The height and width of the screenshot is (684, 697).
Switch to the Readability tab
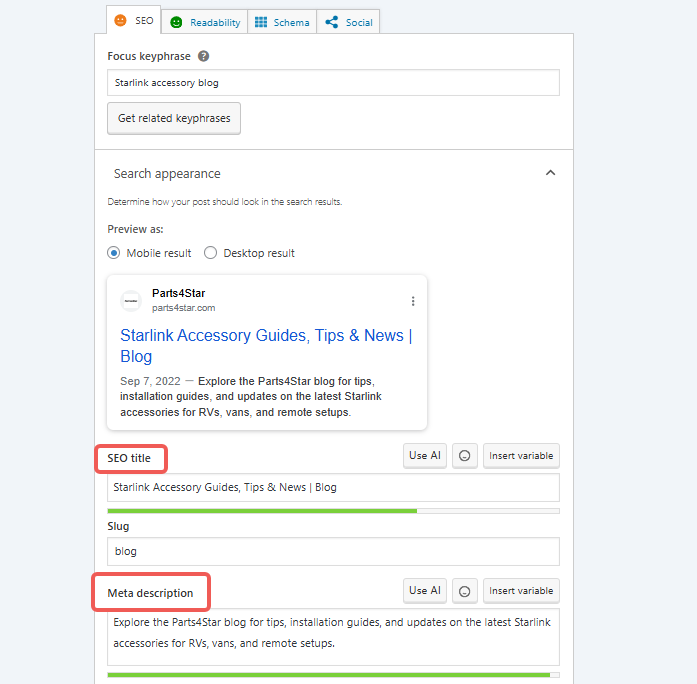(204, 22)
